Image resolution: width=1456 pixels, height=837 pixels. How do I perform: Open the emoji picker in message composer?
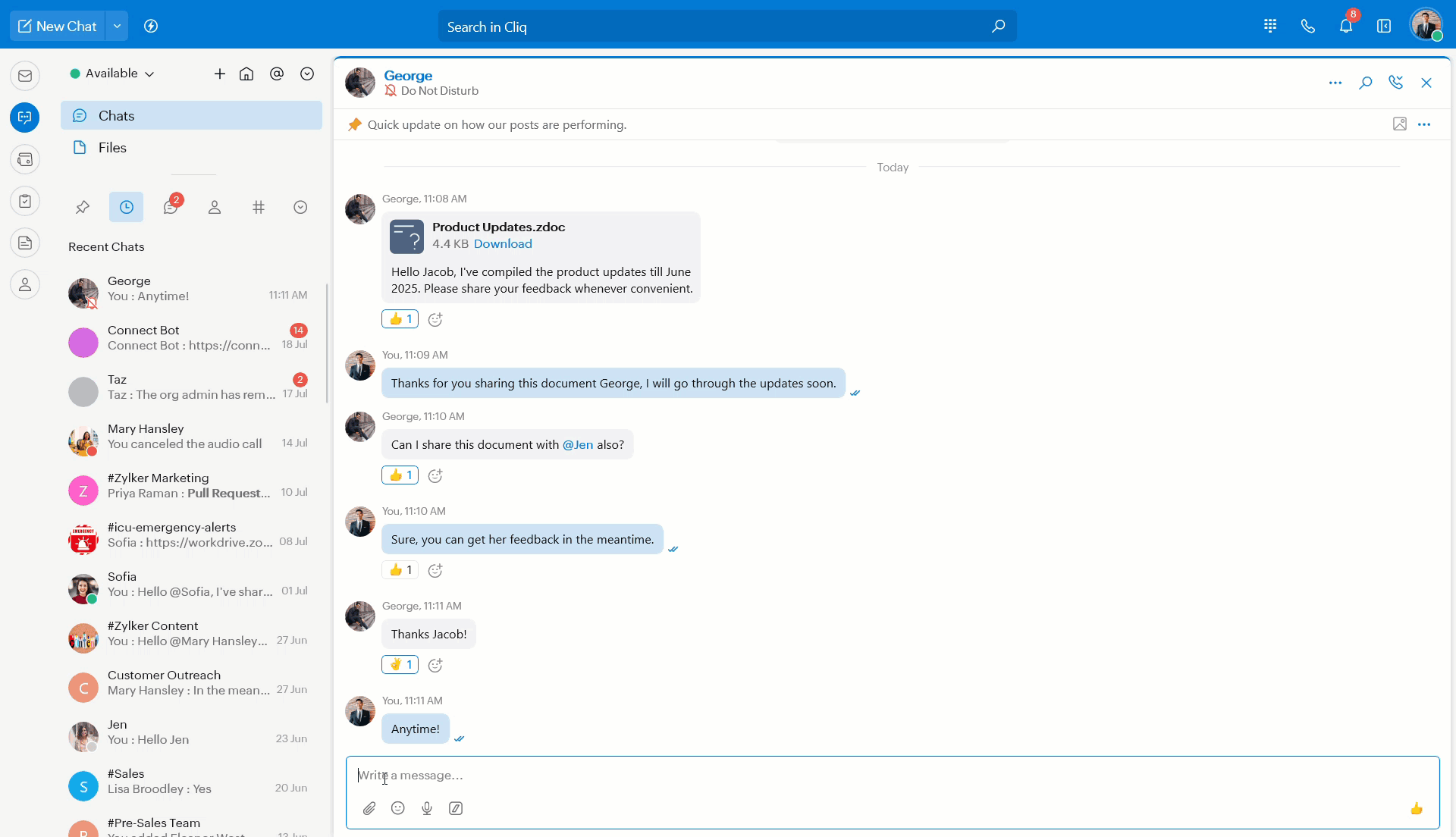[397, 808]
